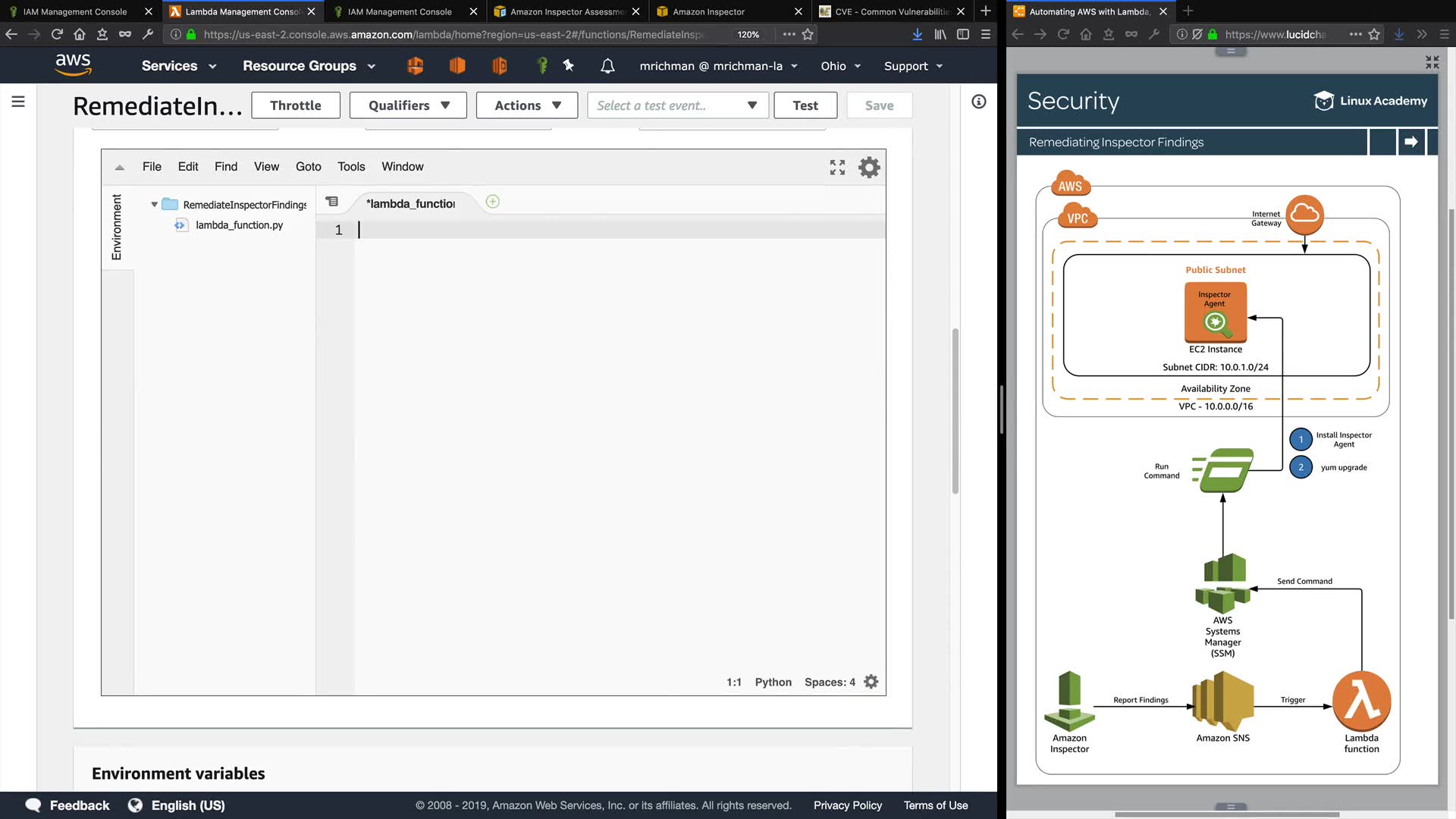1456x819 pixels.
Task: Open the Actions dropdown menu
Action: (x=527, y=105)
